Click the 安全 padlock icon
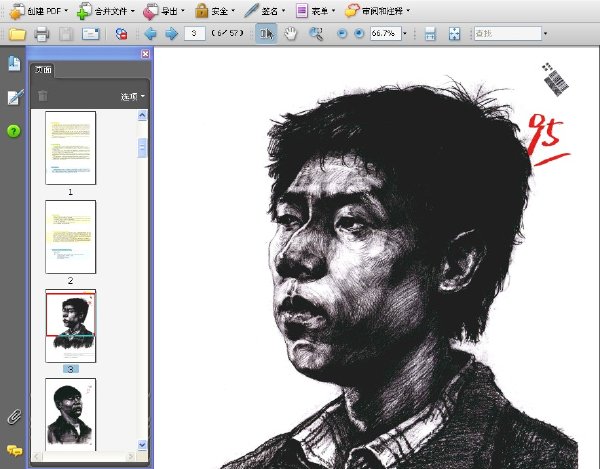Image resolution: width=600 pixels, height=469 pixels. point(201,11)
